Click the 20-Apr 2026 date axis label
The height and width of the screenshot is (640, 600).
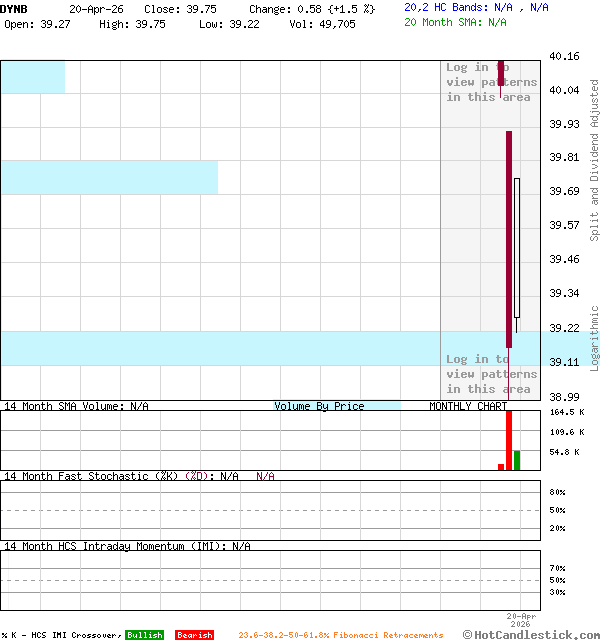(x=521, y=620)
